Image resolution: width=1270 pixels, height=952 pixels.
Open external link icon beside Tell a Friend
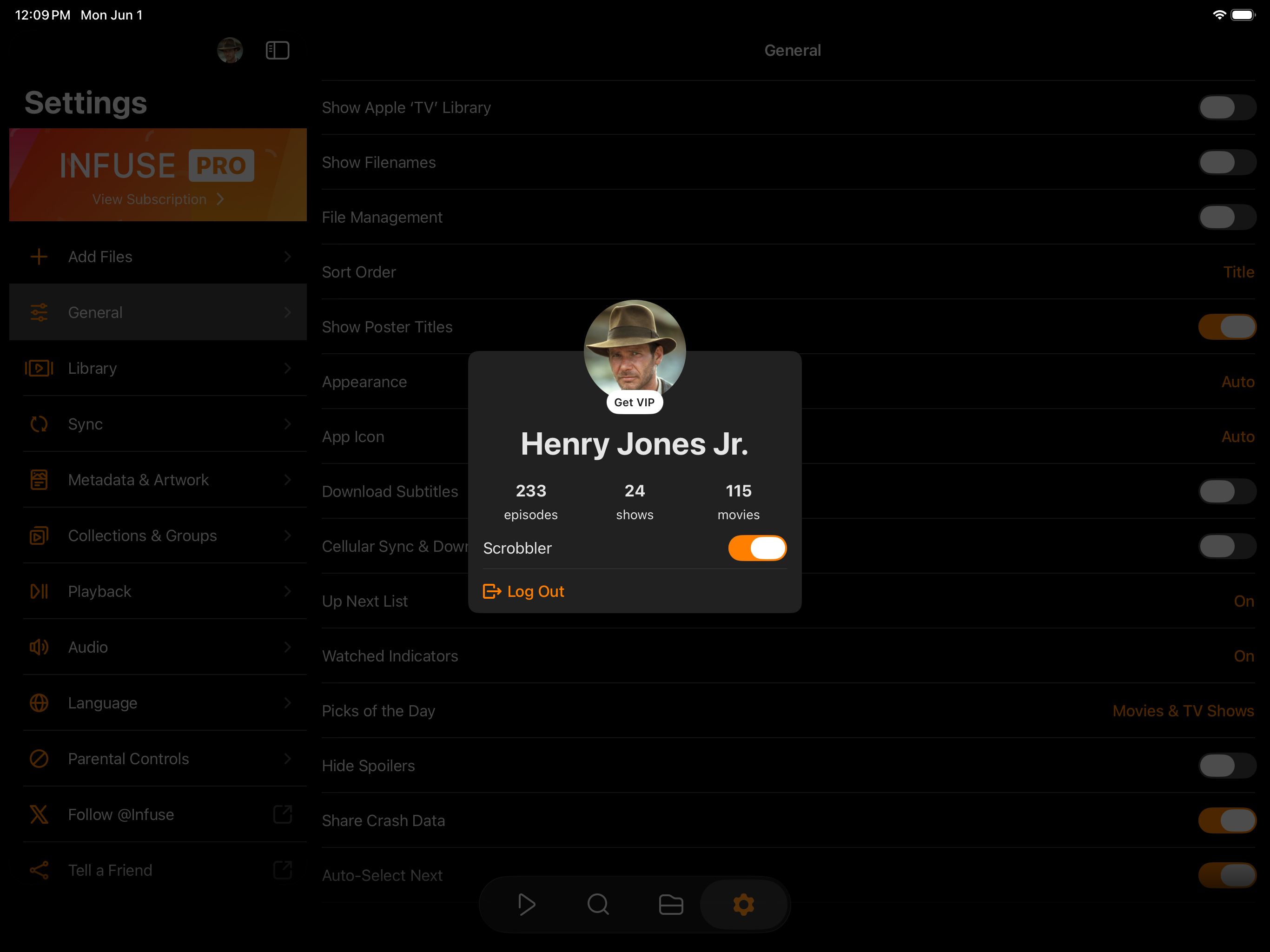click(283, 869)
